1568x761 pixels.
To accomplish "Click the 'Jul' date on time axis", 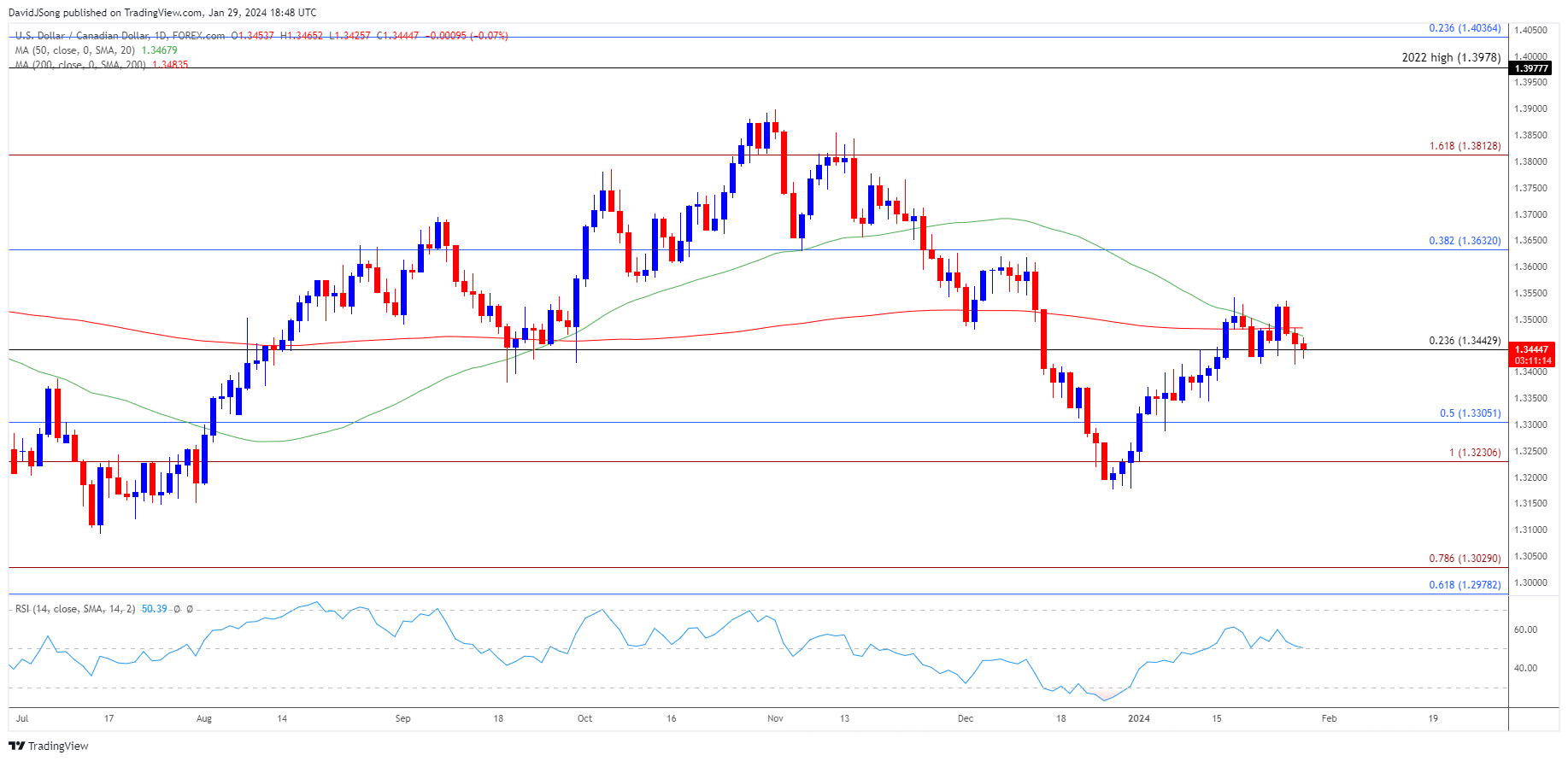I will click(x=22, y=718).
